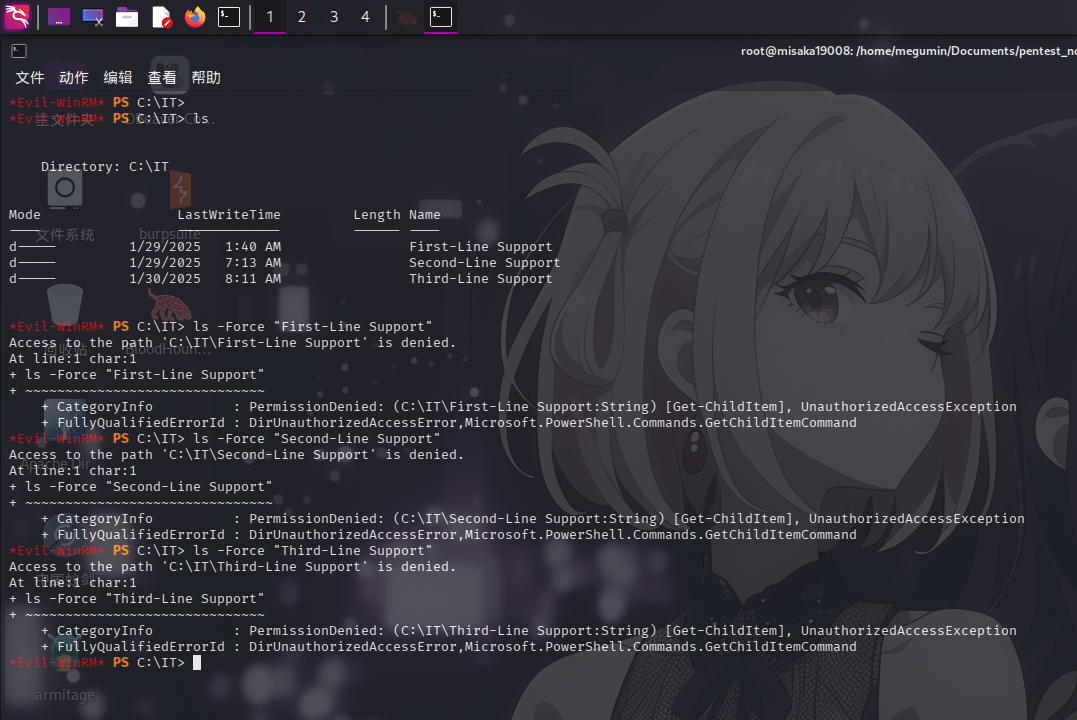This screenshot has height=720, width=1077.
Task: Click the command 'ls -Force "Second-Line Support"' at prompt
Action: point(317,438)
